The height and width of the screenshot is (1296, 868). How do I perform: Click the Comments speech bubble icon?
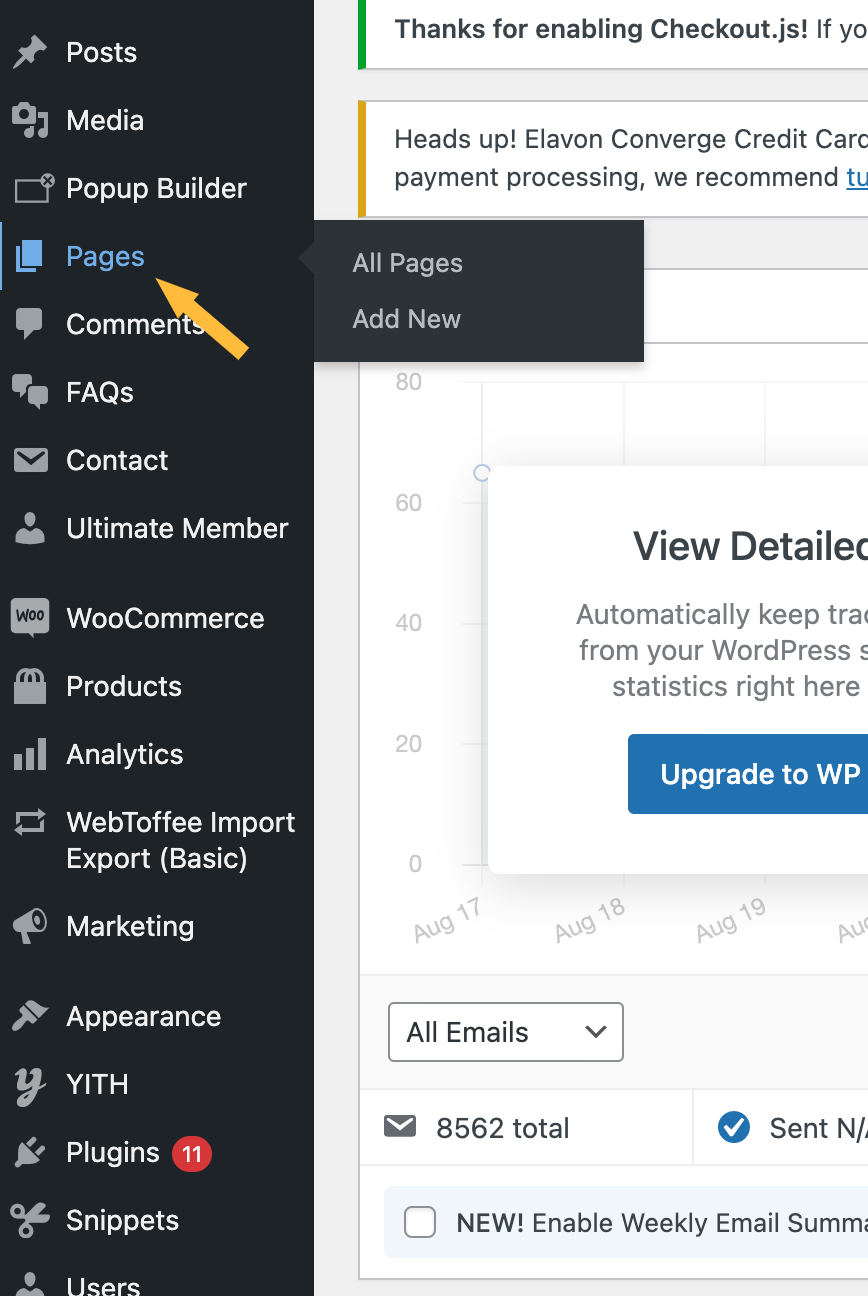(x=30, y=324)
